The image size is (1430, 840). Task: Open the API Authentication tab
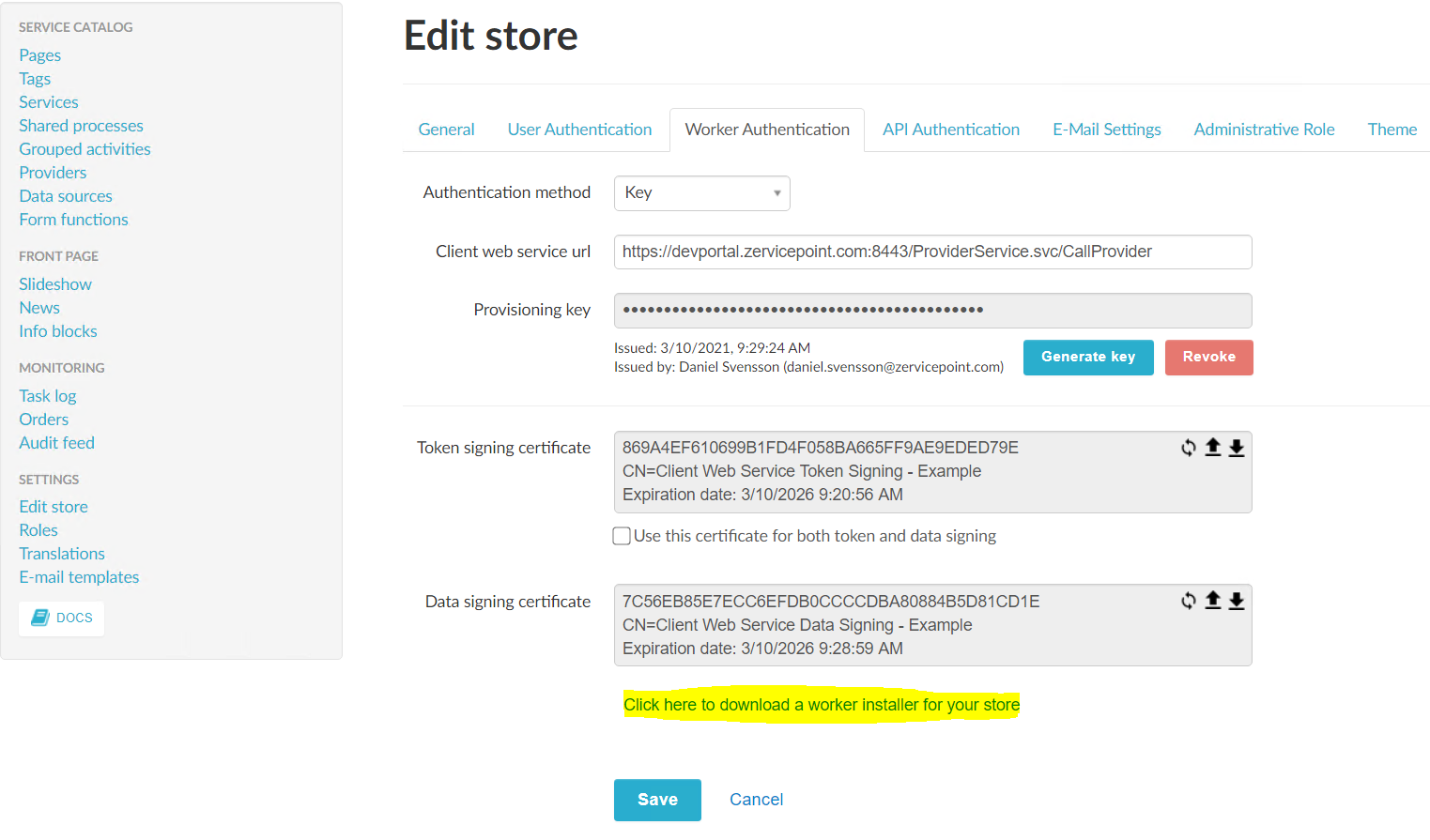tap(950, 130)
